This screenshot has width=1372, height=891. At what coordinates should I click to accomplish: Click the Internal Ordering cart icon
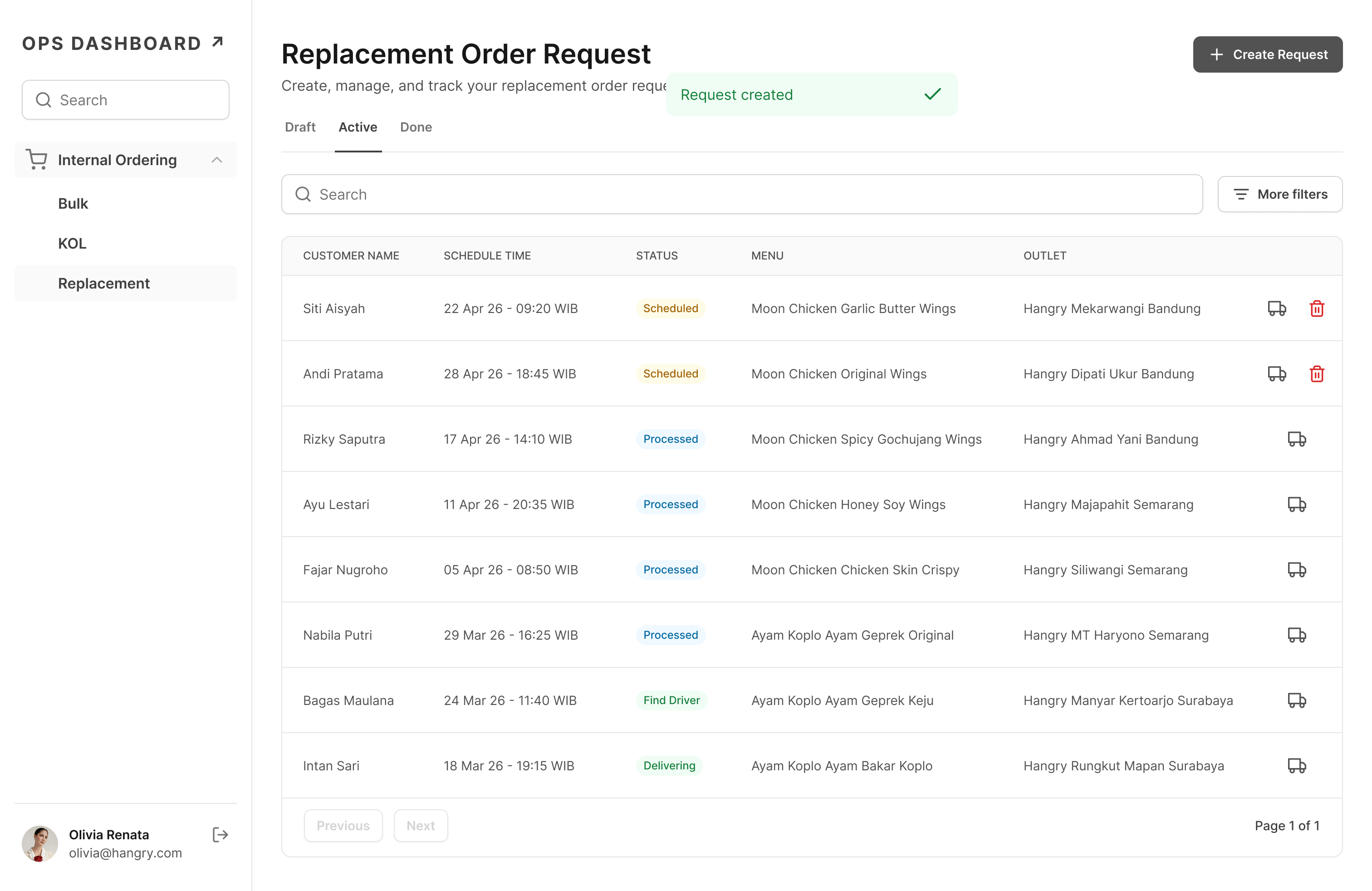click(36, 160)
